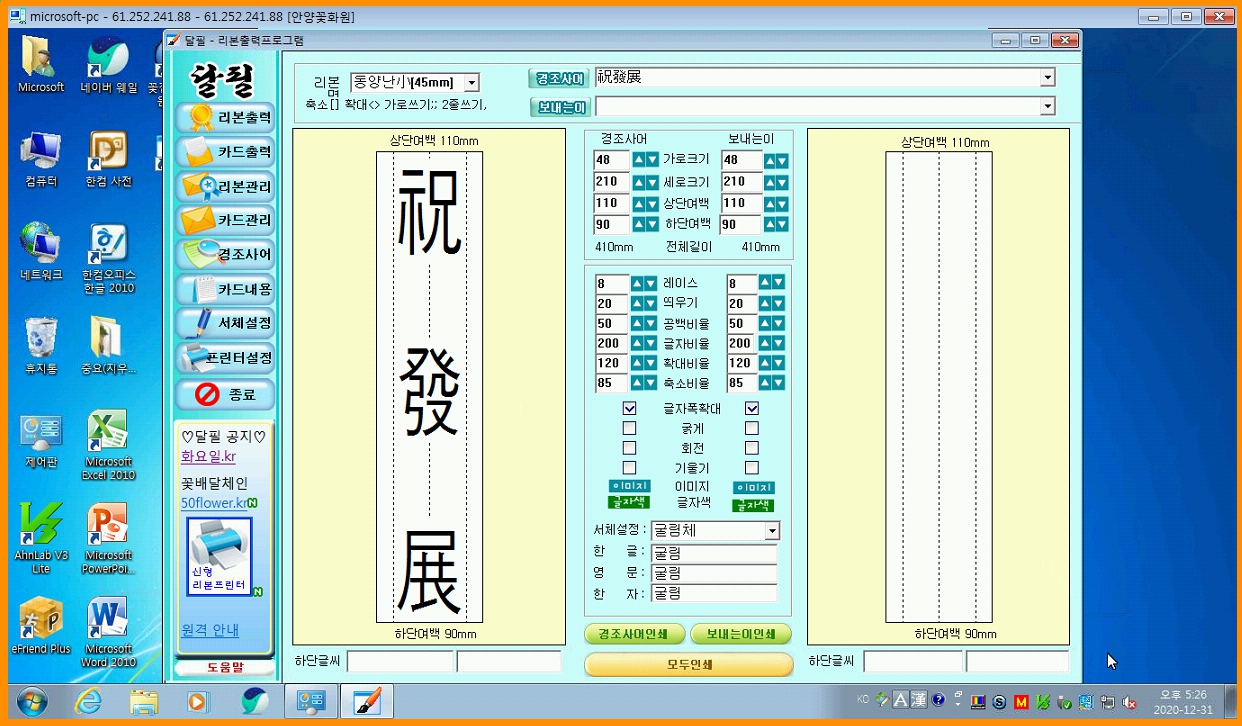This screenshot has height=726, width=1242.
Task: Enable the left 굵게 bold checkbox
Action: tap(629, 428)
